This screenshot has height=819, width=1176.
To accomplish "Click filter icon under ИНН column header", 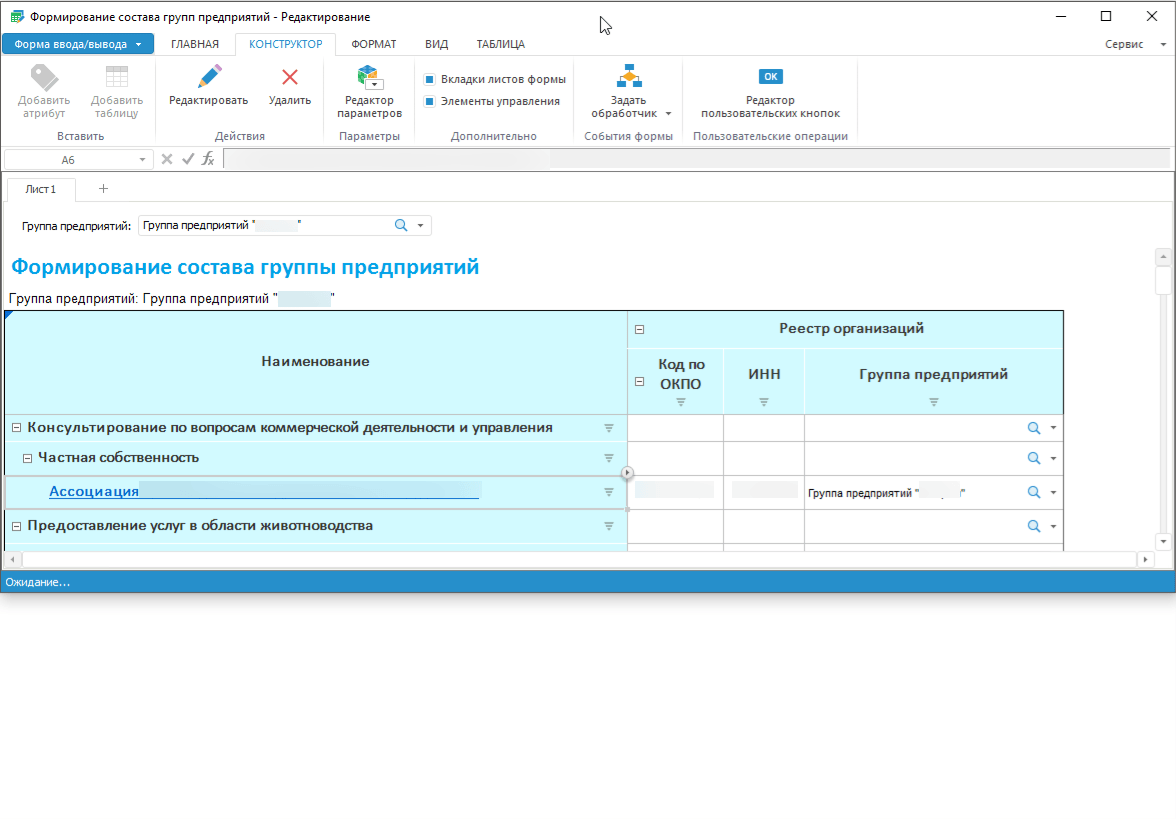I will pyautogui.click(x=764, y=402).
